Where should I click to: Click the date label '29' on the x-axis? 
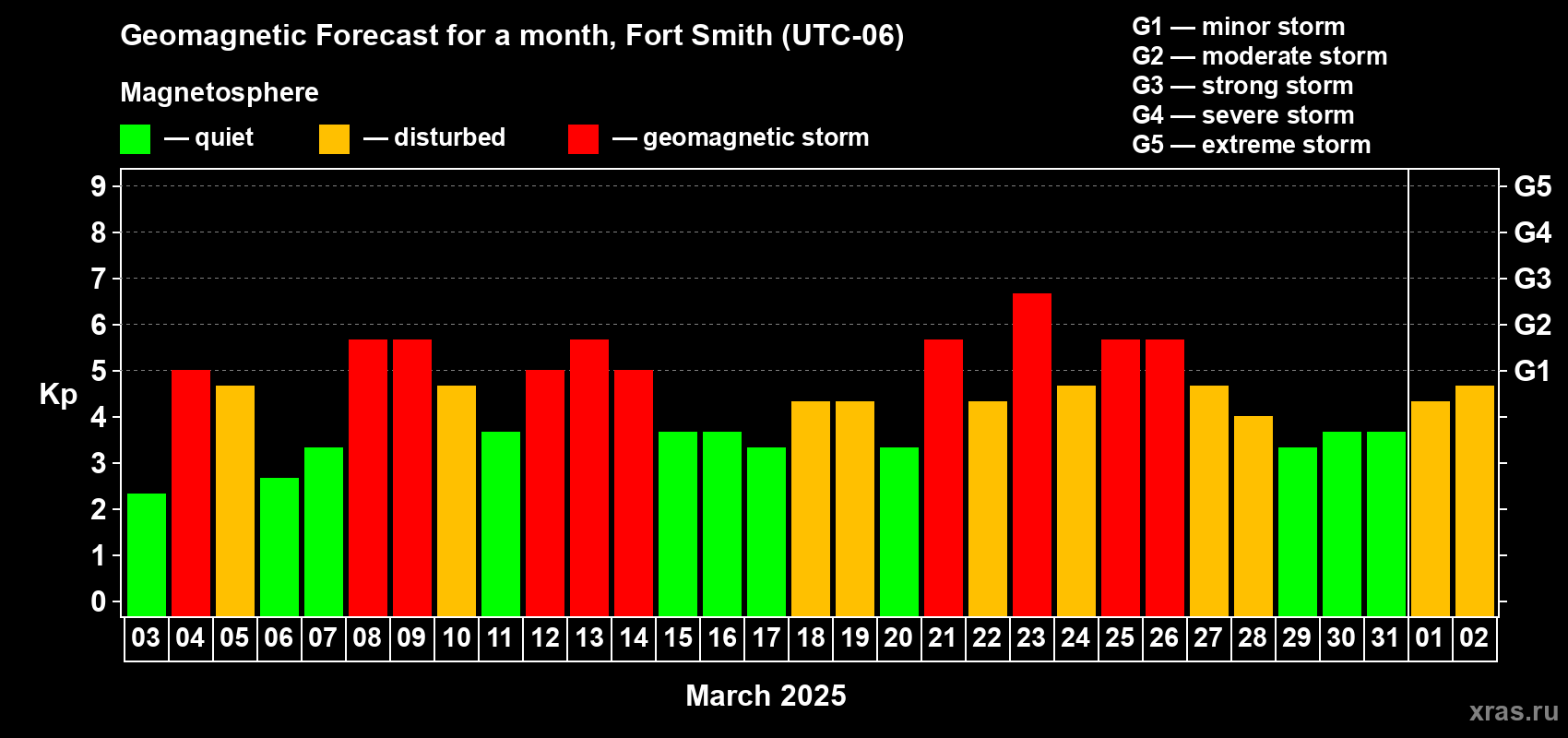(x=1297, y=638)
